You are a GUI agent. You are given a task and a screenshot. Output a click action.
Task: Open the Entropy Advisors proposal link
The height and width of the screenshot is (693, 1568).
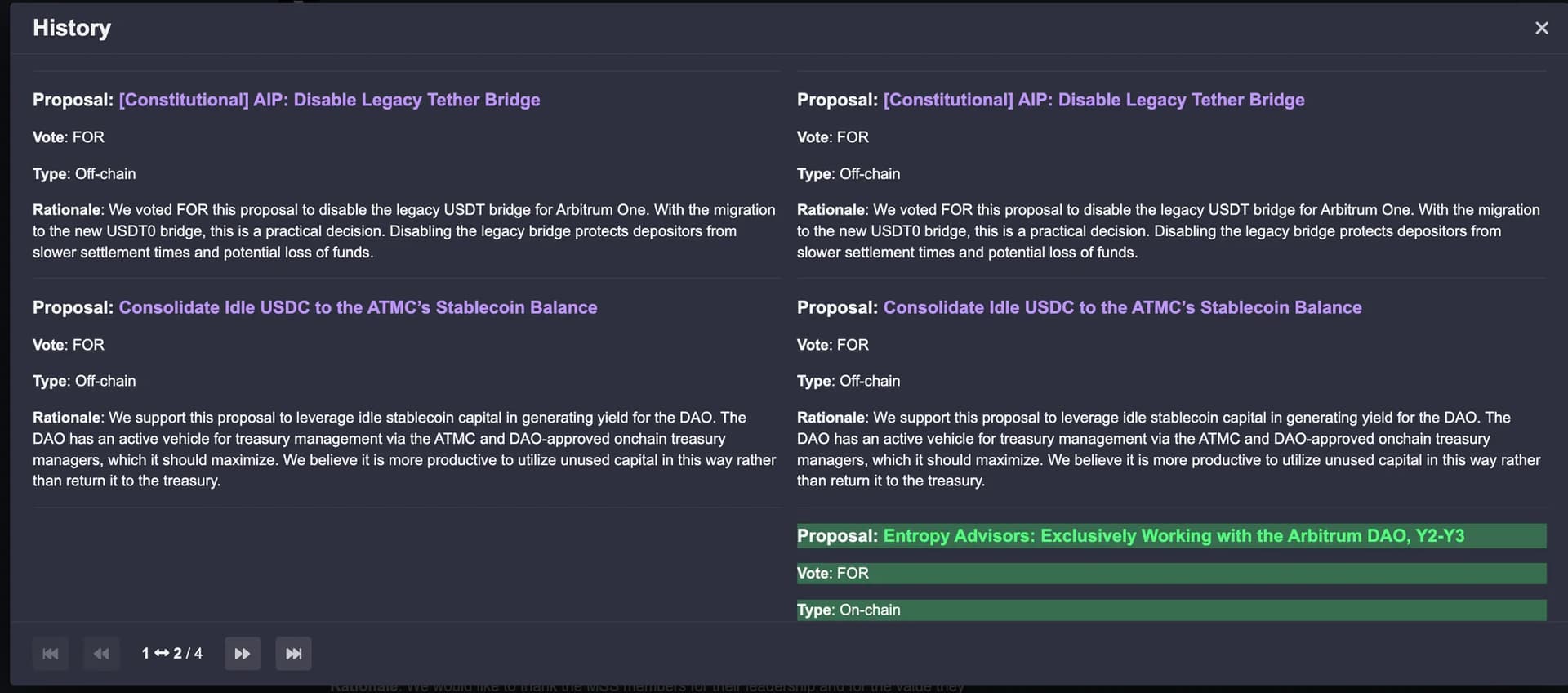1174,536
